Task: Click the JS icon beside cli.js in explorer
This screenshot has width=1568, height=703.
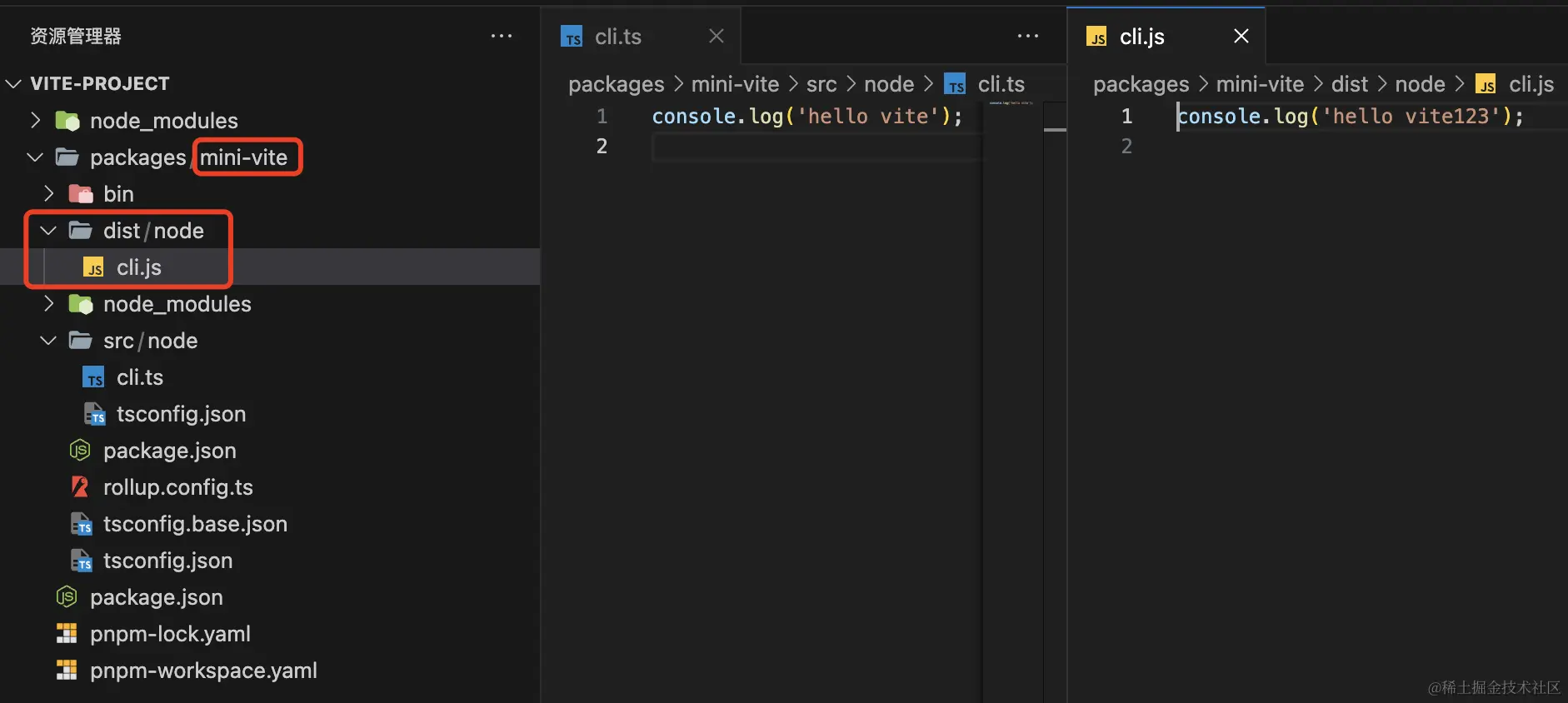Action: [x=93, y=267]
